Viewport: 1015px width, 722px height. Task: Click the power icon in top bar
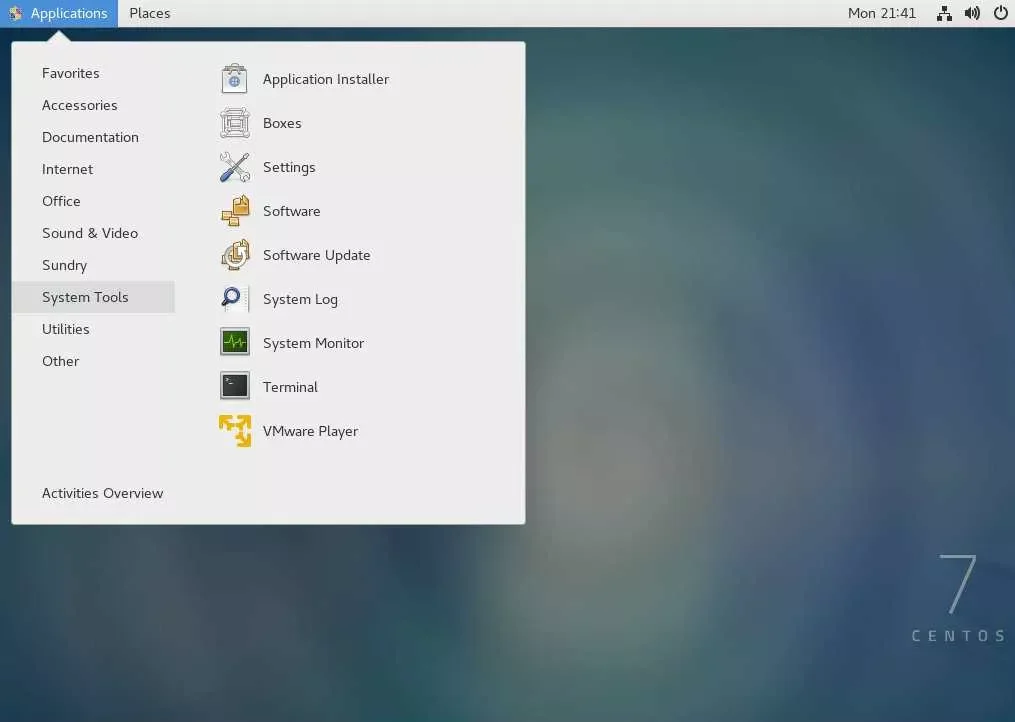coord(1000,13)
